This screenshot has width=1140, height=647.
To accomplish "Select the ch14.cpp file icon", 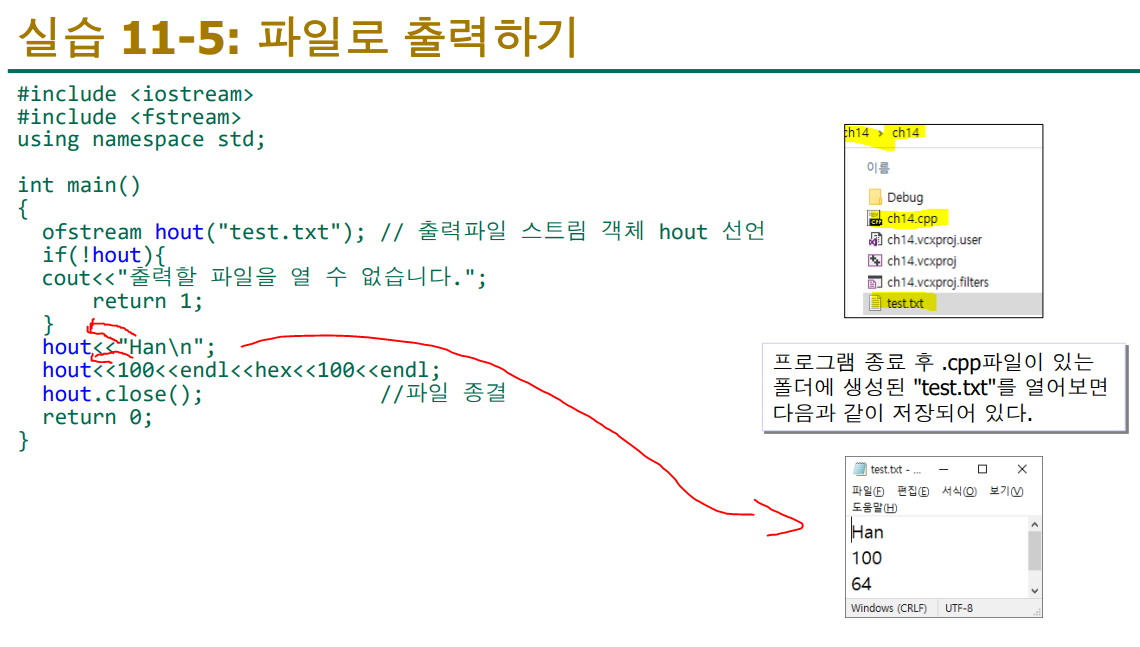I will point(875,218).
